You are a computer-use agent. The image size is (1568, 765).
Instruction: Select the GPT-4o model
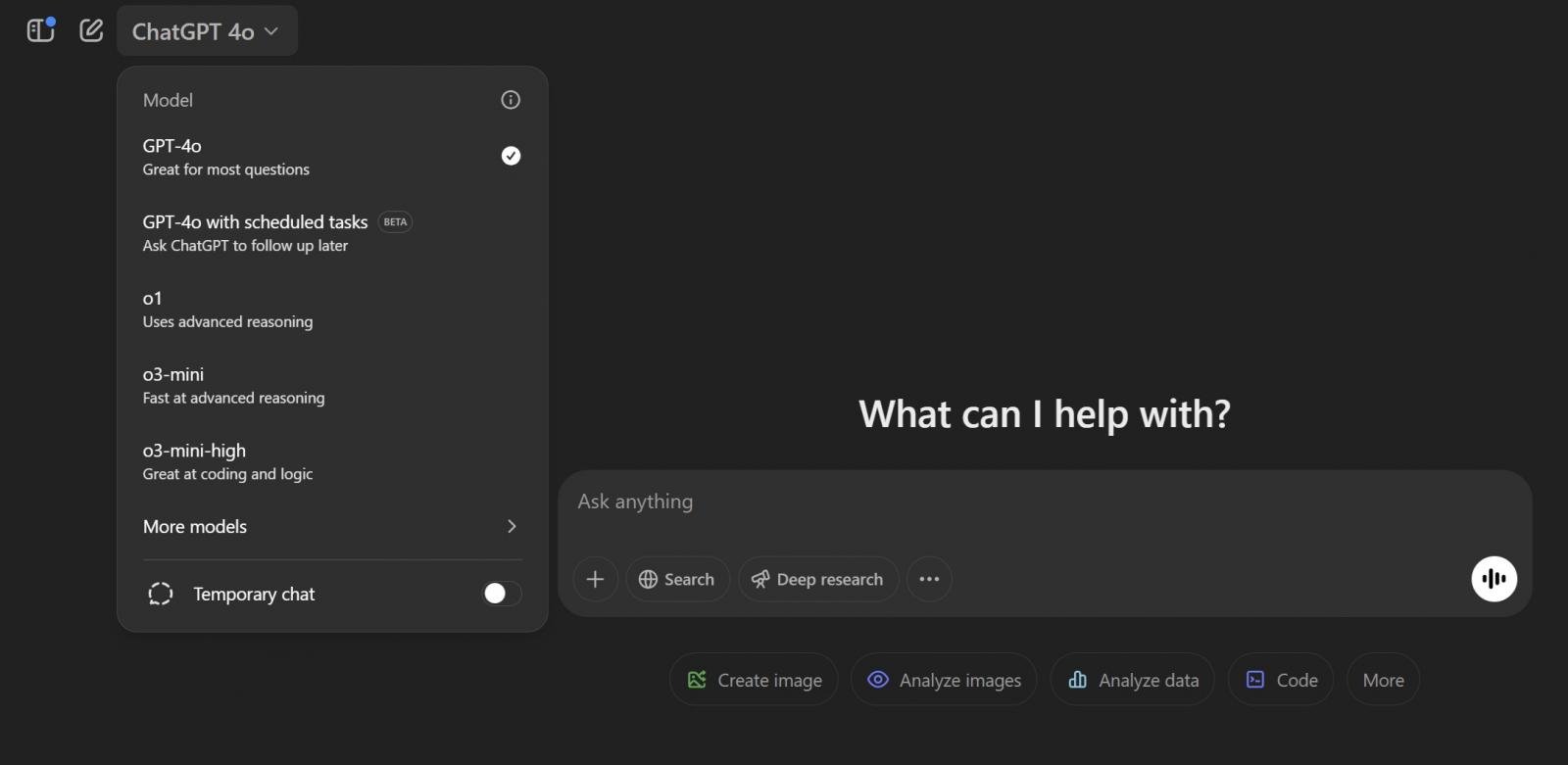[x=332, y=157]
